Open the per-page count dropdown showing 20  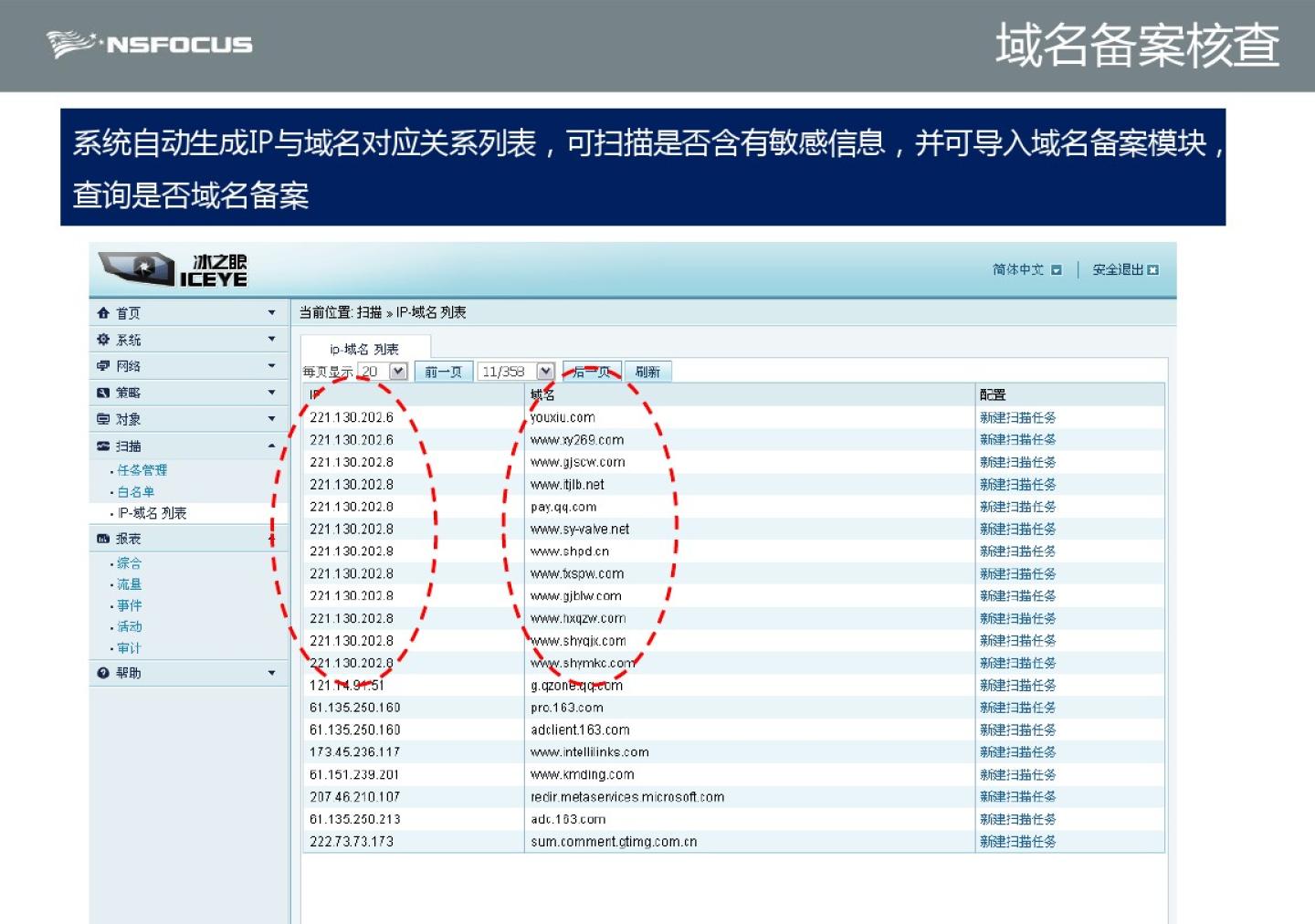(397, 372)
